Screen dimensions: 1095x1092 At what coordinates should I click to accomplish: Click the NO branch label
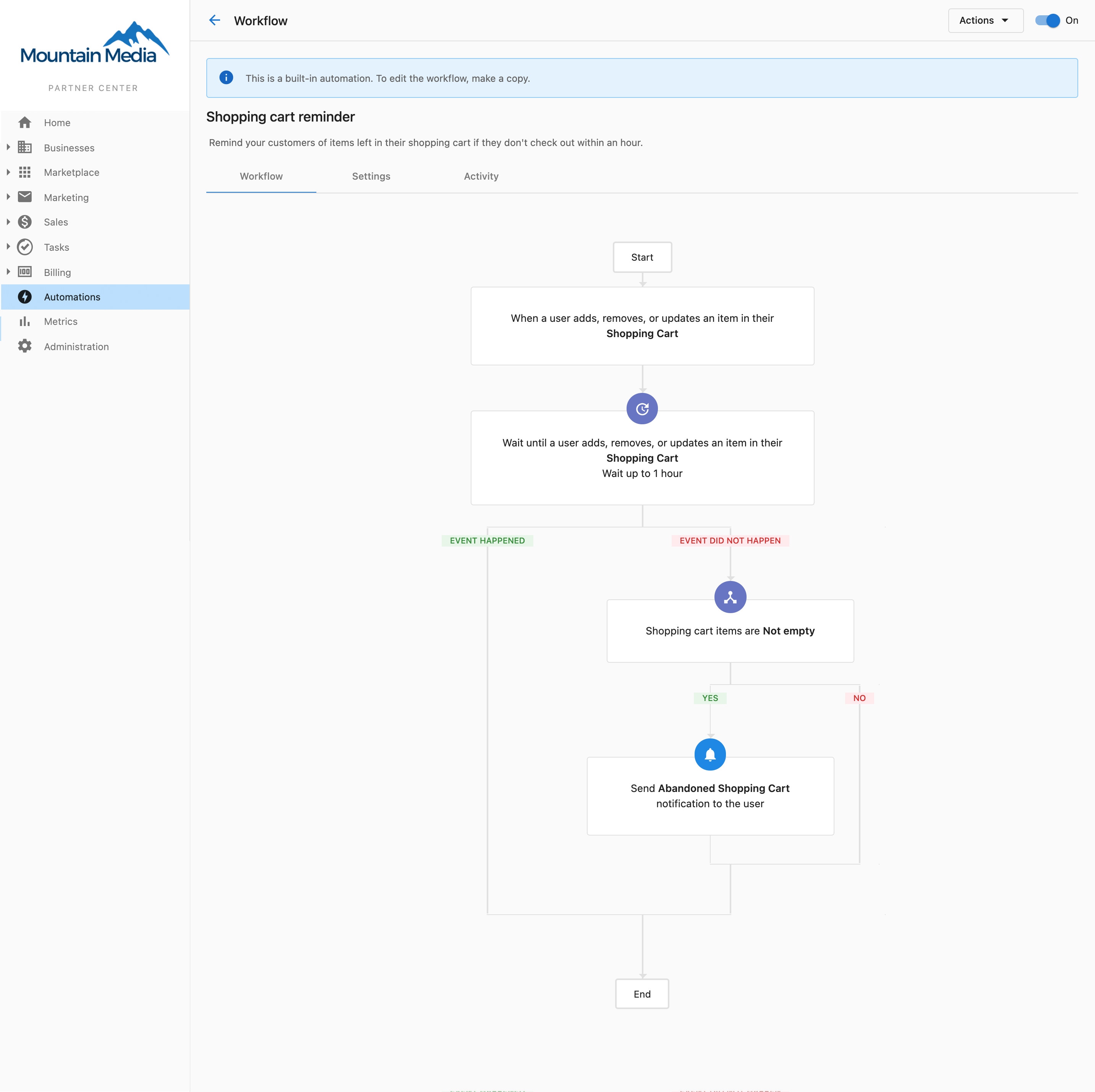click(859, 698)
